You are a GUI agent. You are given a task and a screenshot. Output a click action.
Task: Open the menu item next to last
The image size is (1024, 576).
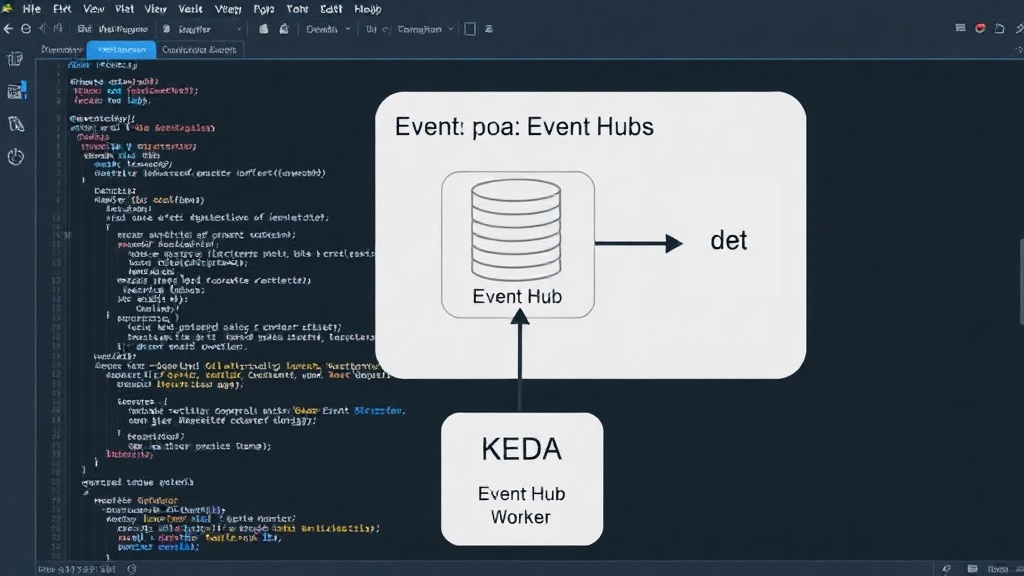tap(331, 9)
